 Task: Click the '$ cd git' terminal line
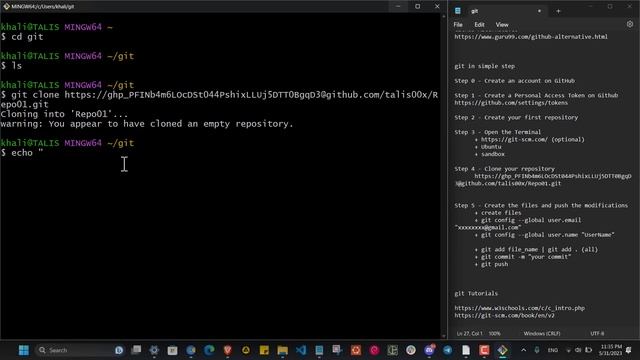click(22, 37)
